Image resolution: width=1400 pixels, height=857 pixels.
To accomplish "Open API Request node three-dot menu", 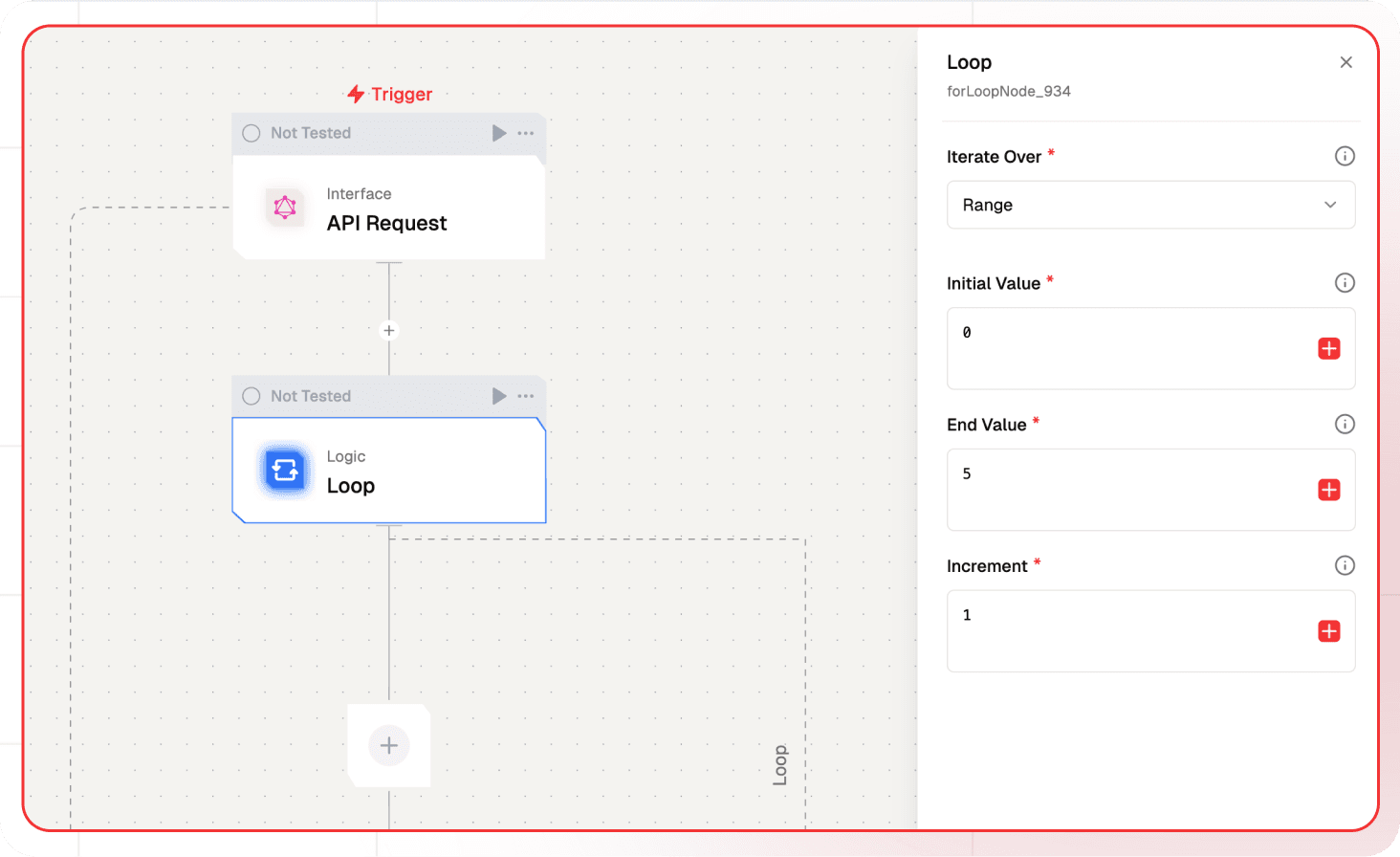I will point(526,133).
